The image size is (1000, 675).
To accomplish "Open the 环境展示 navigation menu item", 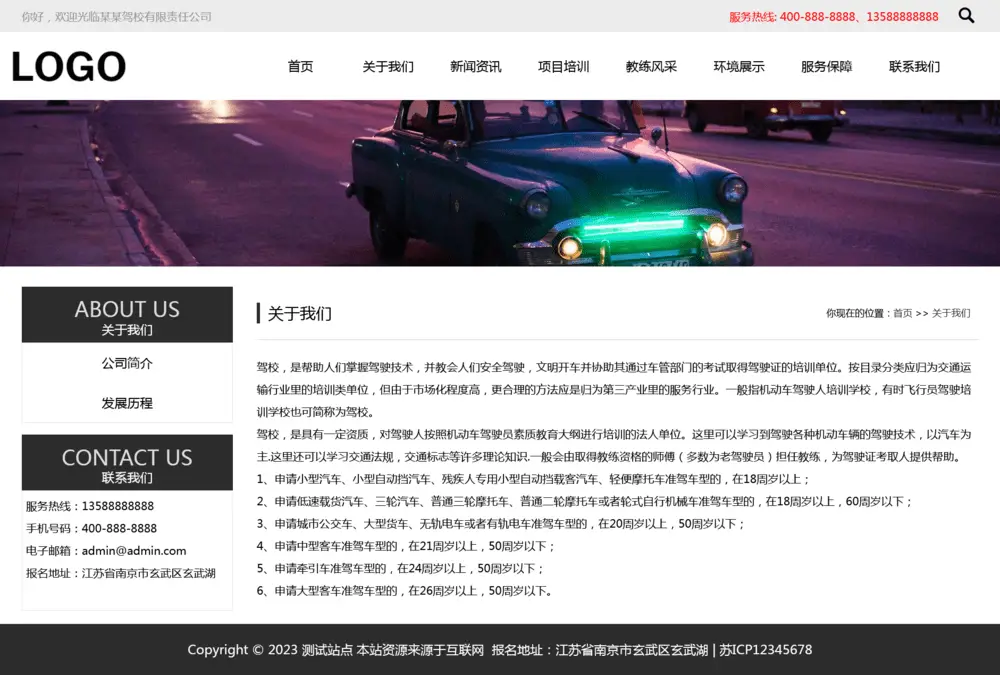I will [739, 66].
